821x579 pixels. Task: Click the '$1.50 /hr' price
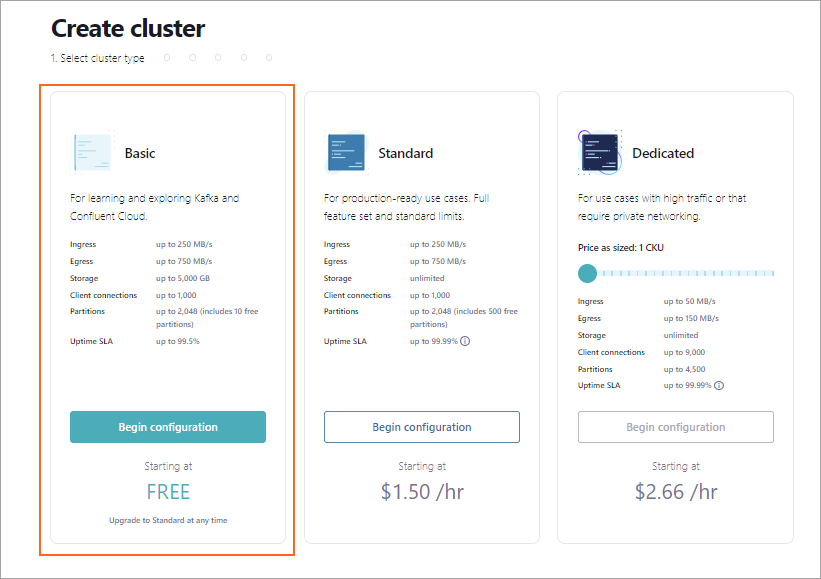click(422, 492)
